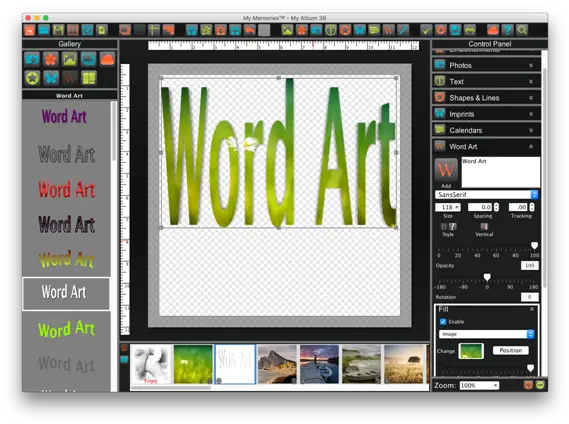Click the green printer toolbar icon
This screenshot has height=424, width=569.
pyautogui.click(x=470, y=30)
